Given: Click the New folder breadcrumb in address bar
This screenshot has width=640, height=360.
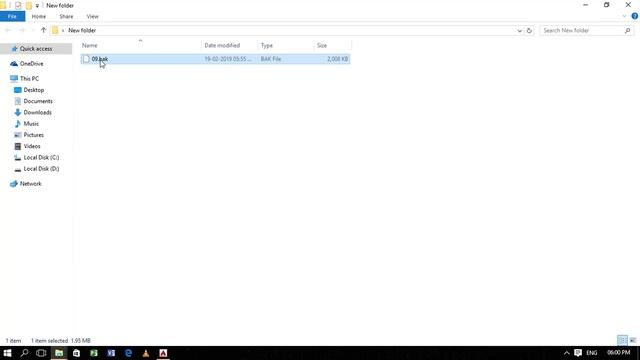Looking at the screenshot, I should (82, 30).
